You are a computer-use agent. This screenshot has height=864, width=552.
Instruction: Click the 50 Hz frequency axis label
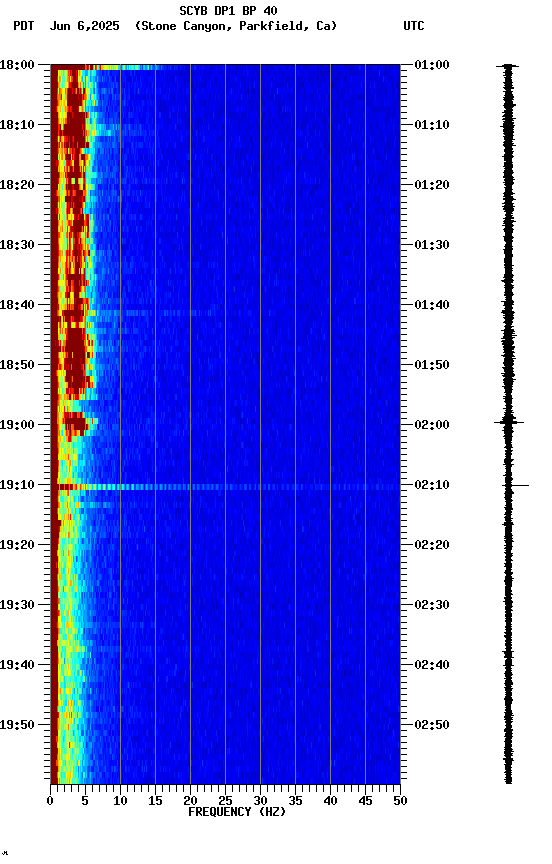pyautogui.click(x=400, y=801)
